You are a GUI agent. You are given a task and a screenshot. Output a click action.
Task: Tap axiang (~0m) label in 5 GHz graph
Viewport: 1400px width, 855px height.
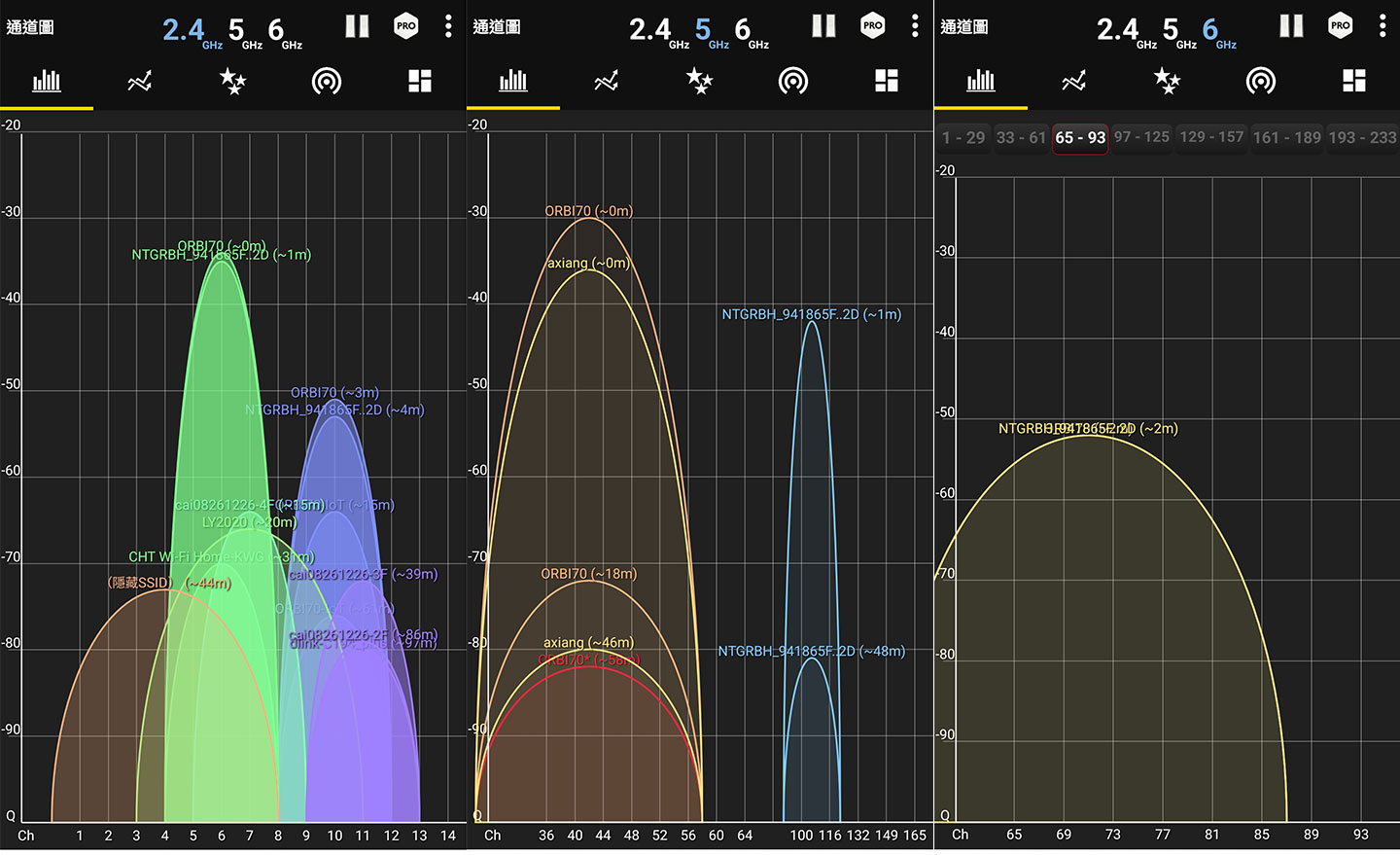pyautogui.click(x=588, y=263)
